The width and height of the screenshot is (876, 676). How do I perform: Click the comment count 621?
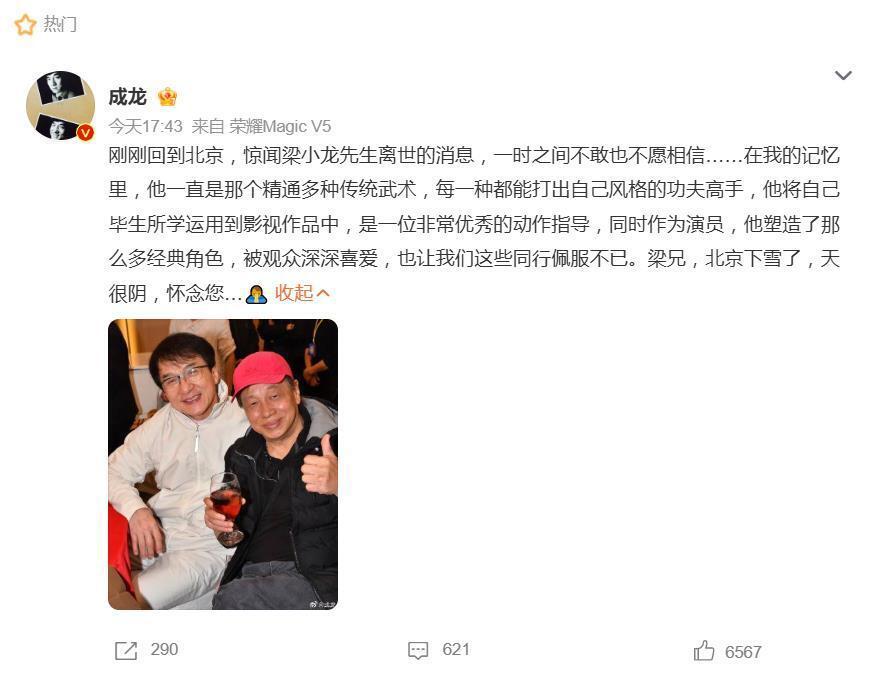456,649
